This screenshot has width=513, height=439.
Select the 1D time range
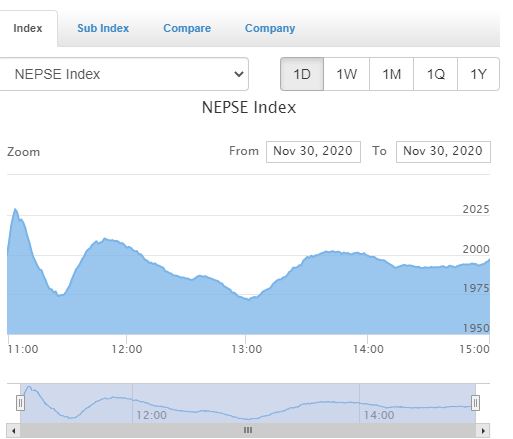302,74
